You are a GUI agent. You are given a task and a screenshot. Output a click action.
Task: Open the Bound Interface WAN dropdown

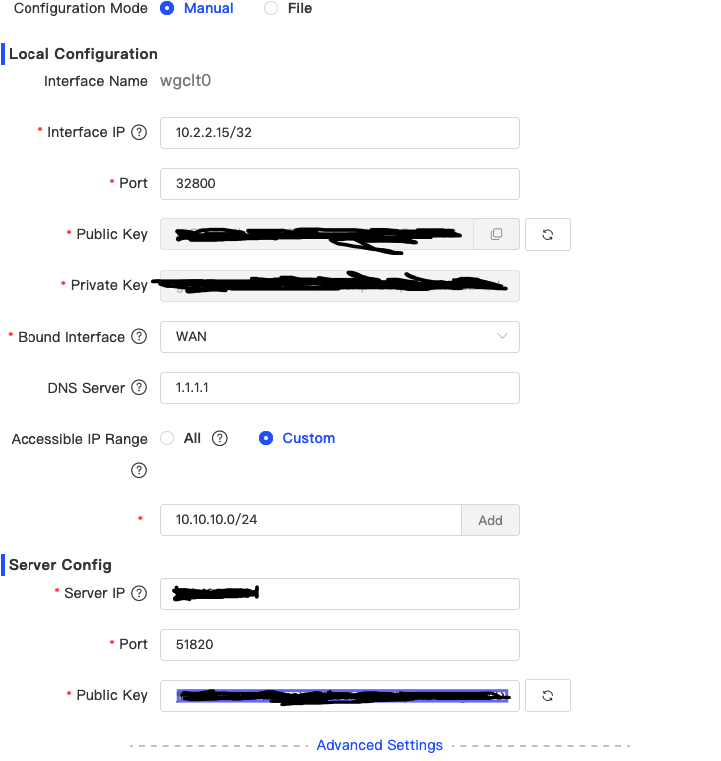tap(339, 337)
